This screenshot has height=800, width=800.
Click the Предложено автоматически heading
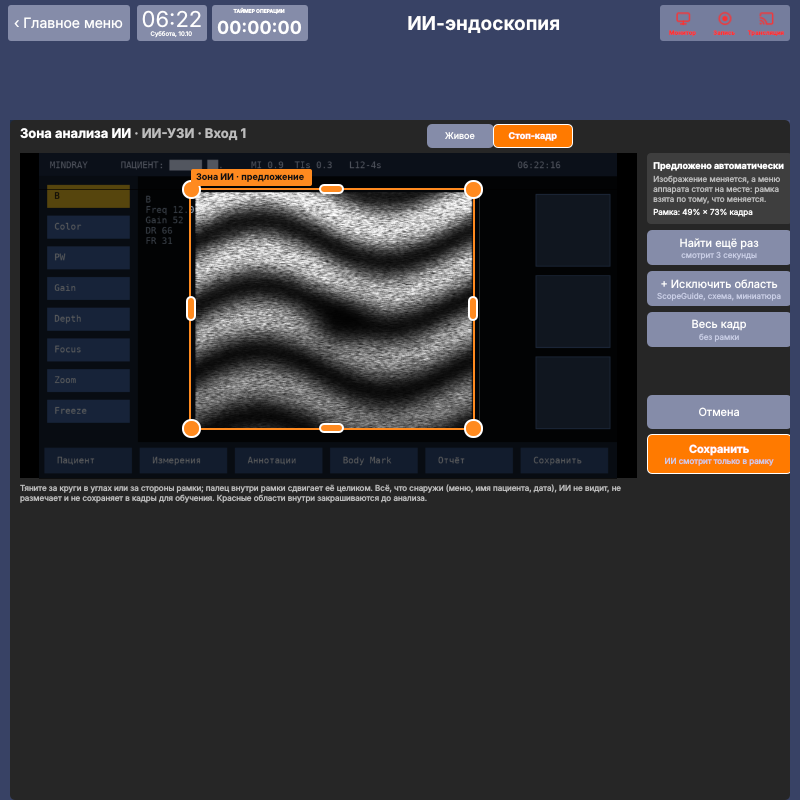click(718, 166)
